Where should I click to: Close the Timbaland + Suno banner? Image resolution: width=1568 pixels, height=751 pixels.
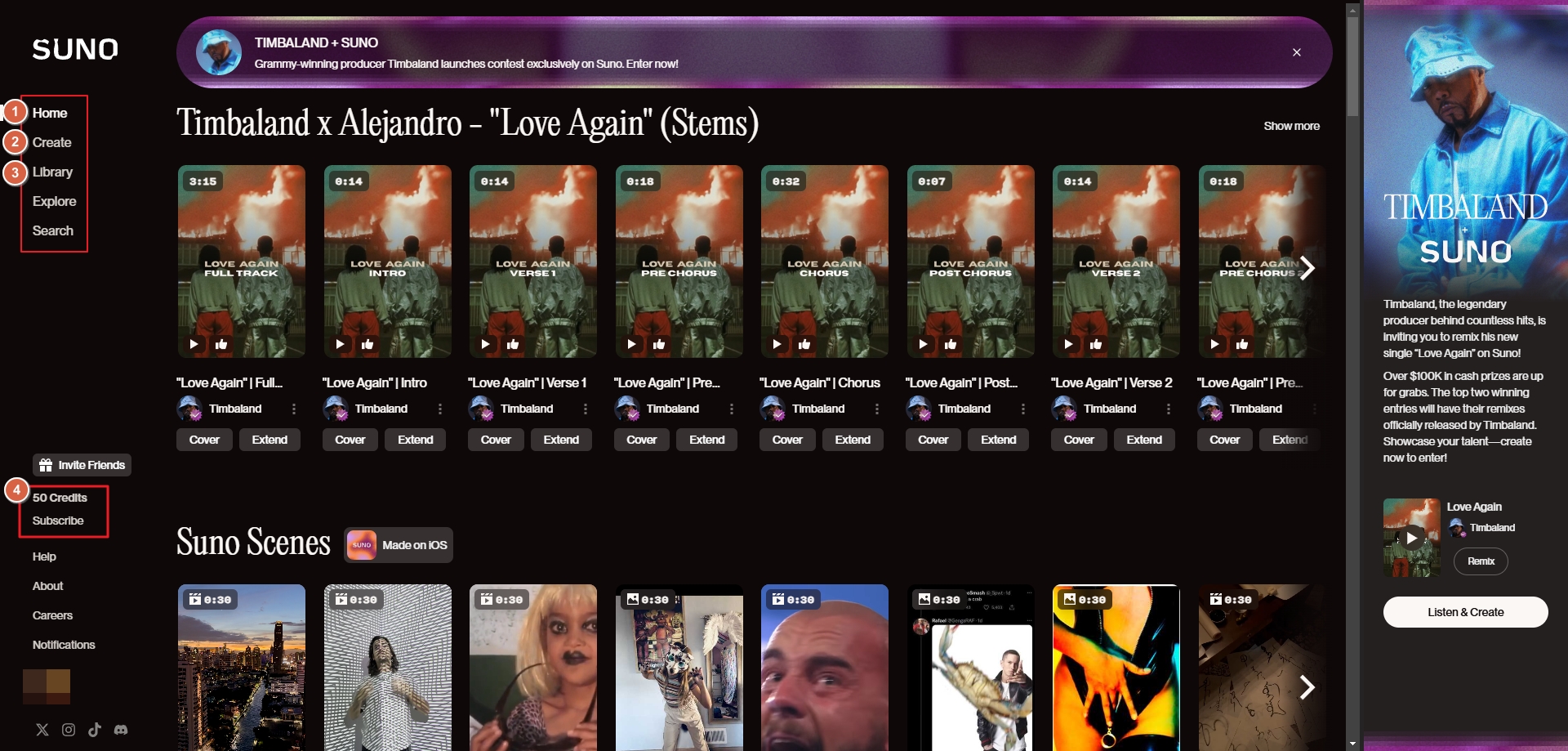tap(1297, 52)
